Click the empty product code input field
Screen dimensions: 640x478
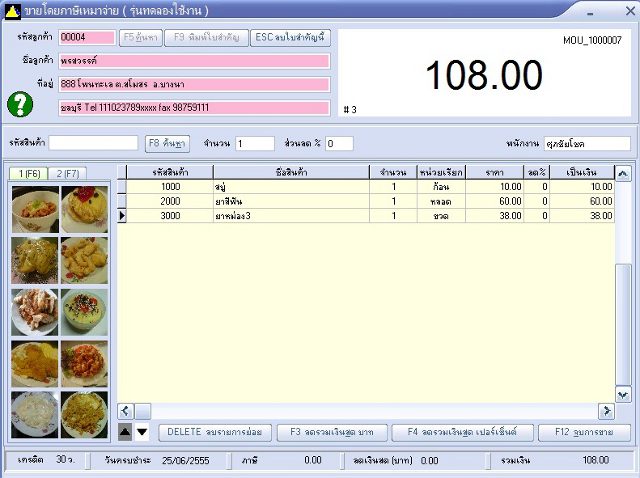tap(93, 143)
